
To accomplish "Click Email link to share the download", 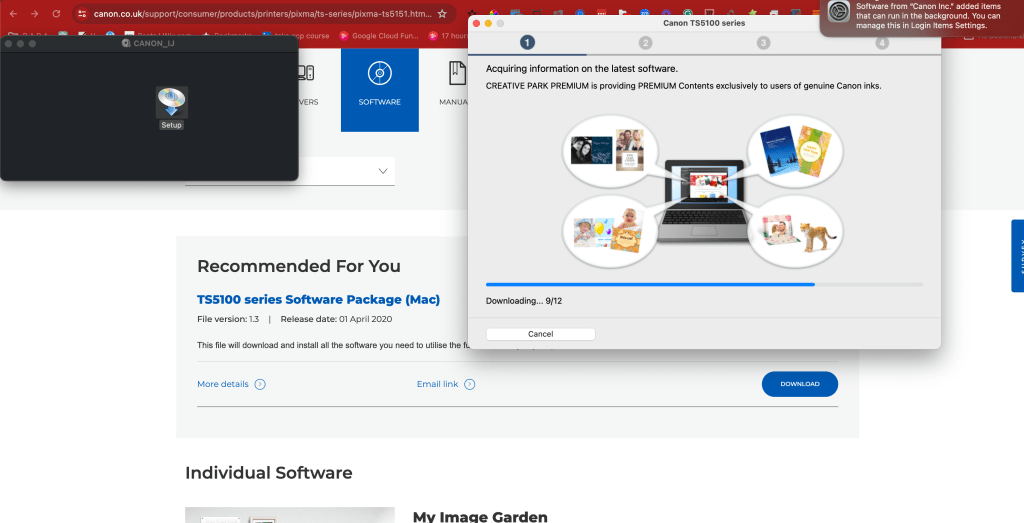I will pos(446,384).
